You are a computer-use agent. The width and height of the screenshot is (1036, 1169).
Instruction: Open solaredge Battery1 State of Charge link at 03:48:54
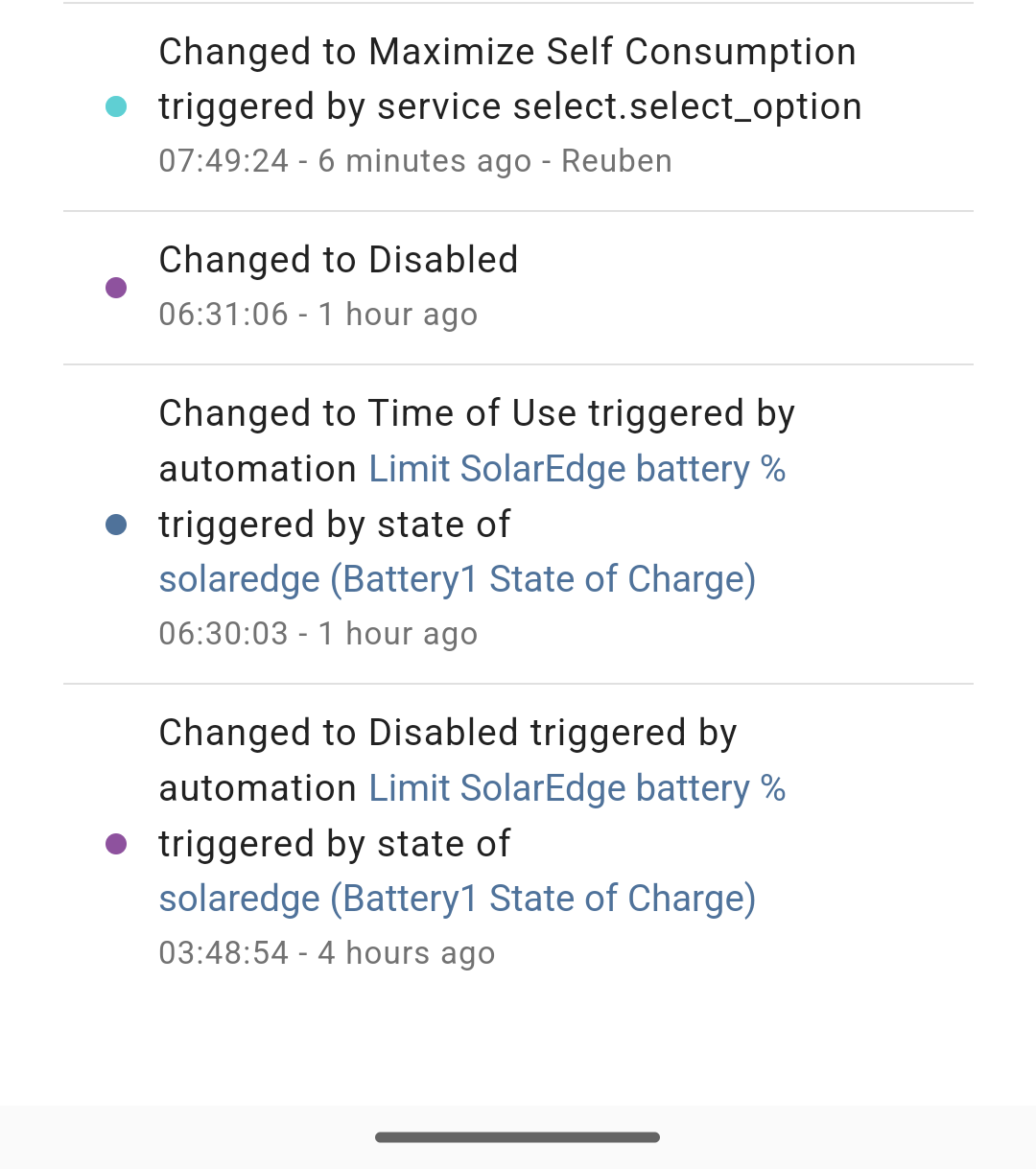(x=457, y=899)
